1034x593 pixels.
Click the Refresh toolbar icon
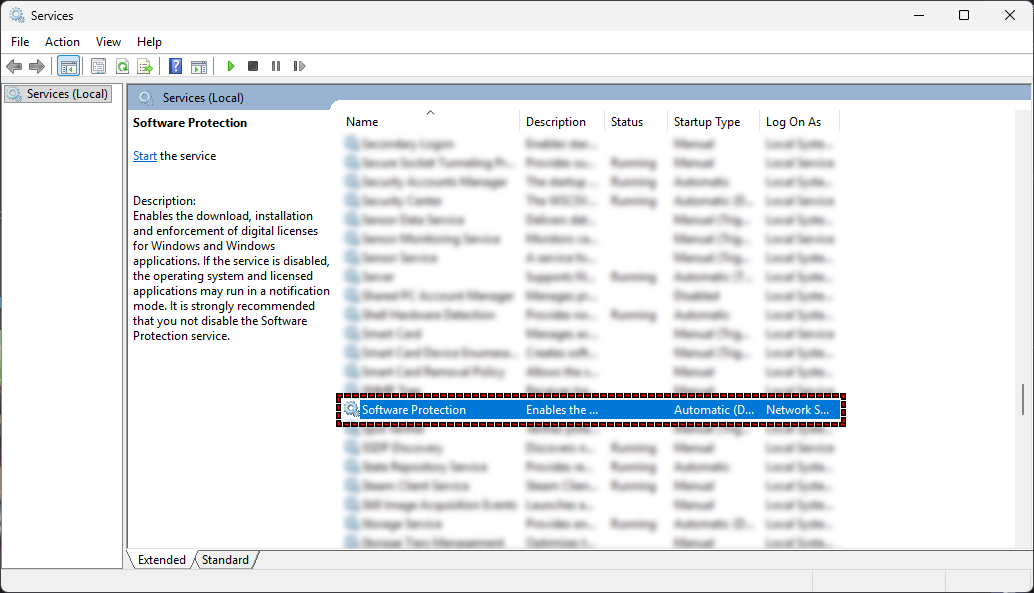[x=122, y=66]
